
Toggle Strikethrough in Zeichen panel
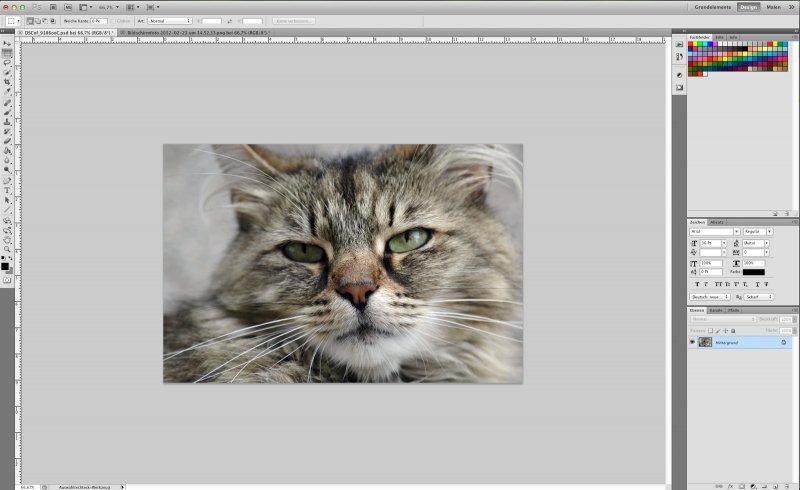pyautogui.click(x=766, y=284)
